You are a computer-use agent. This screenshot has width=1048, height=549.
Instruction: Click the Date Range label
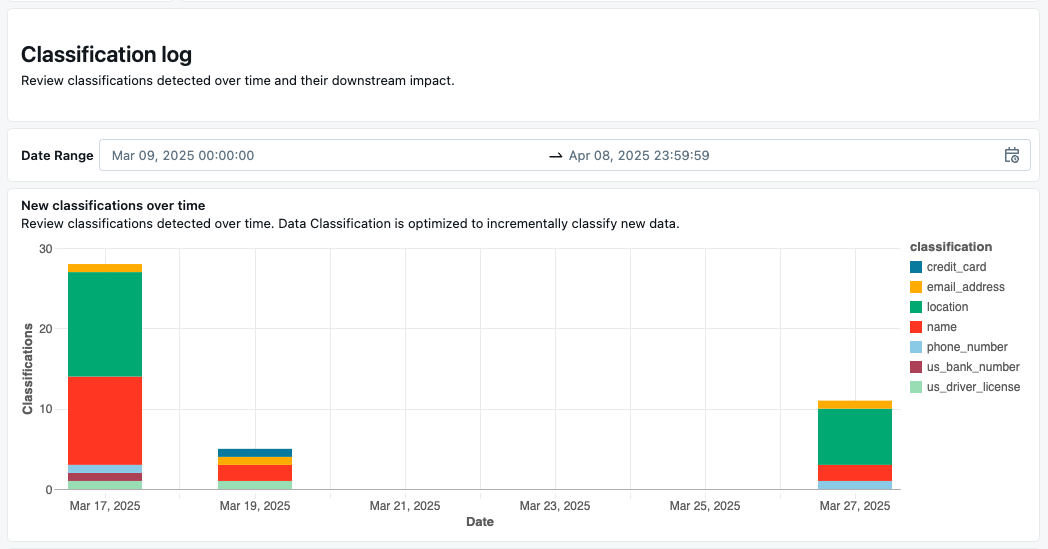click(x=57, y=155)
